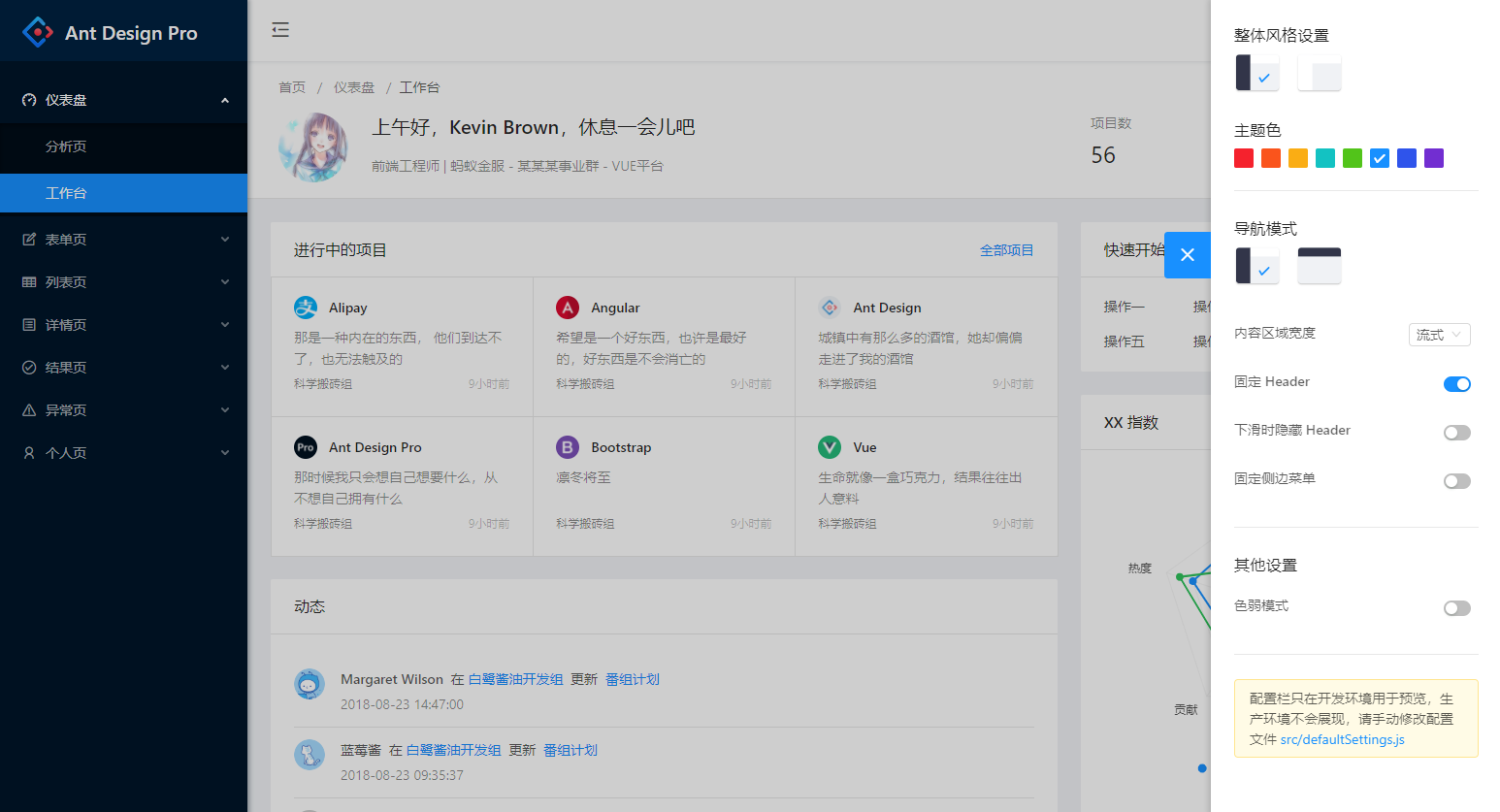Viewport: 1500px width, 812px height.
Task: Click the form edit icon beside 表单页
Action: [29, 240]
